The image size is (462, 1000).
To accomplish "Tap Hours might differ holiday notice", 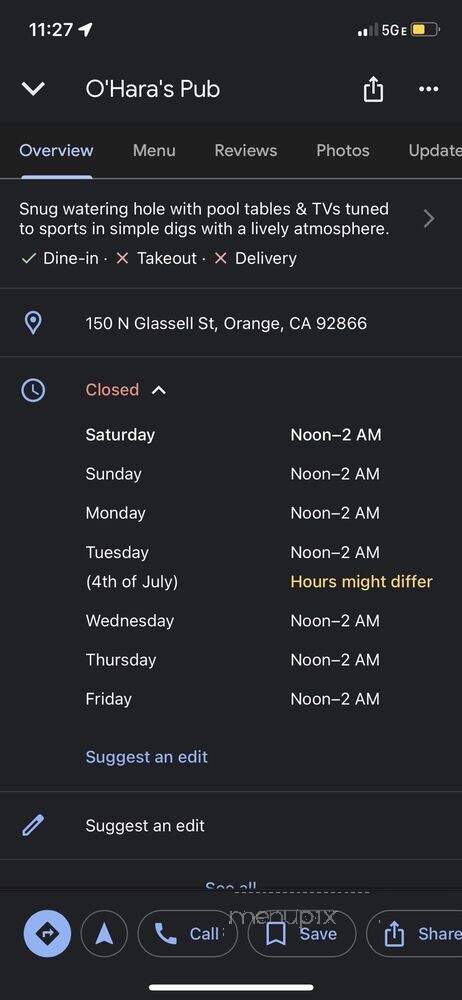I will pyautogui.click(x=361, y=582).
